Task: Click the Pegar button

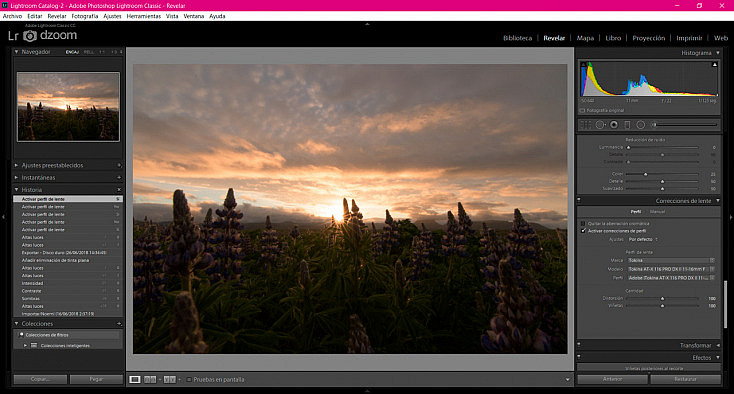Action: tap(96, 379)
